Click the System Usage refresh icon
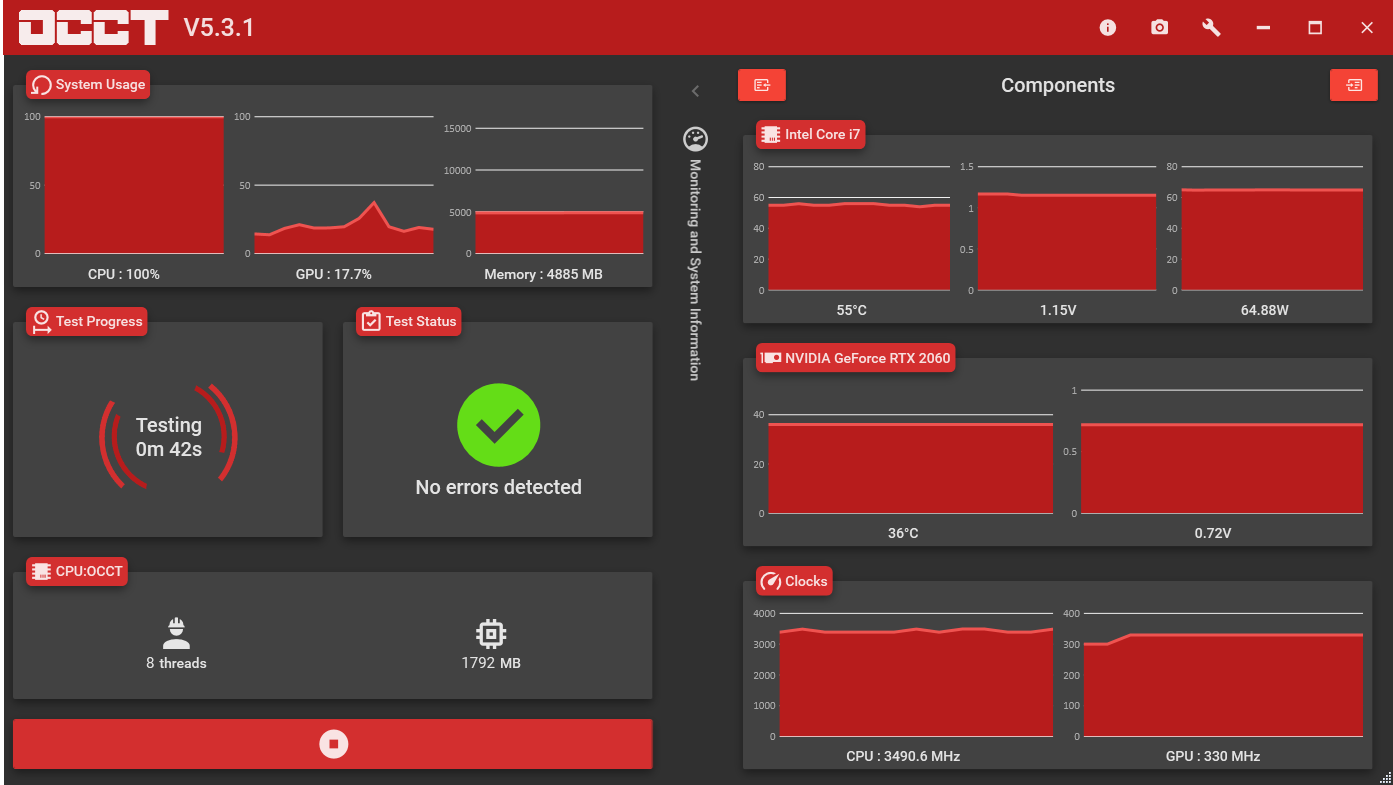This screenshot has width=1393, height=785. 42,85
